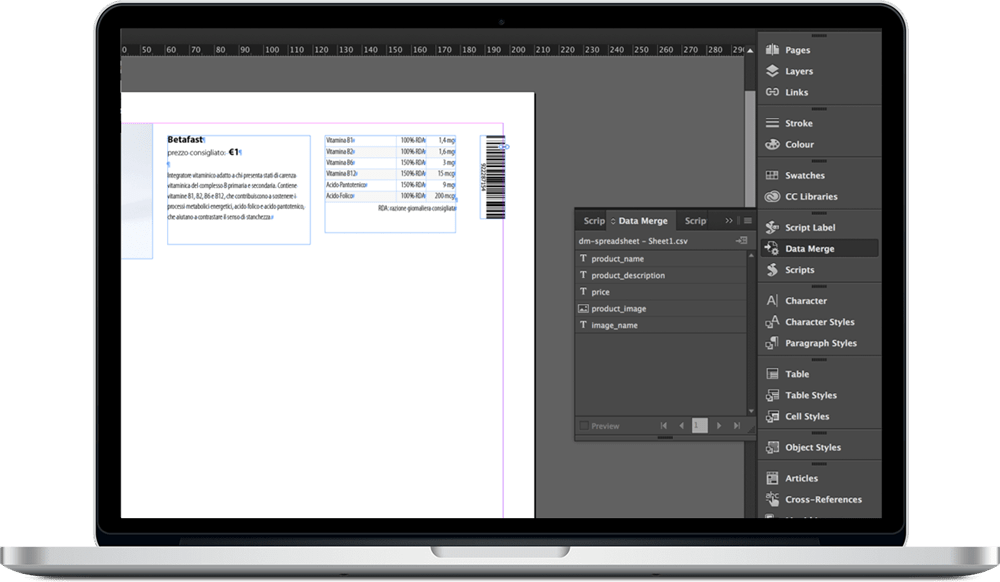Select the price data field
The width and height of the screenshot is (1000, 582).
[661, 291]
